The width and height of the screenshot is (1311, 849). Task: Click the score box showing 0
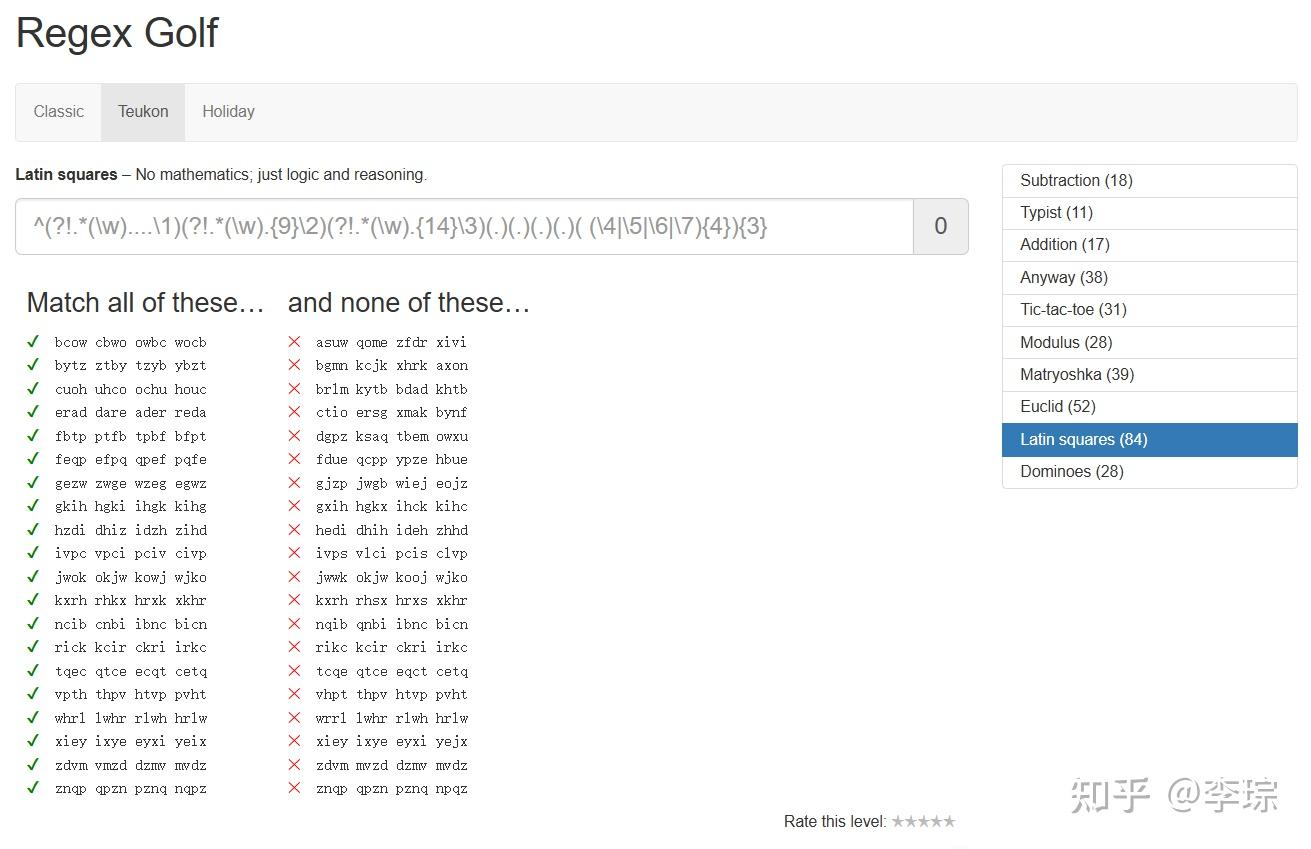tap(940, 227)
